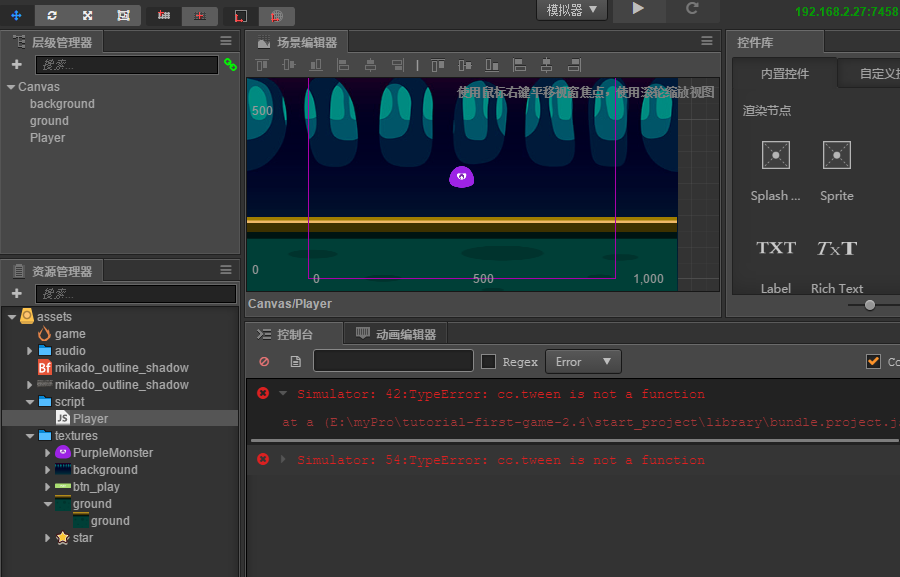Align selected nodes to vertical center
Viewport: 900px width, 577px height.
[x=289, y=65]
